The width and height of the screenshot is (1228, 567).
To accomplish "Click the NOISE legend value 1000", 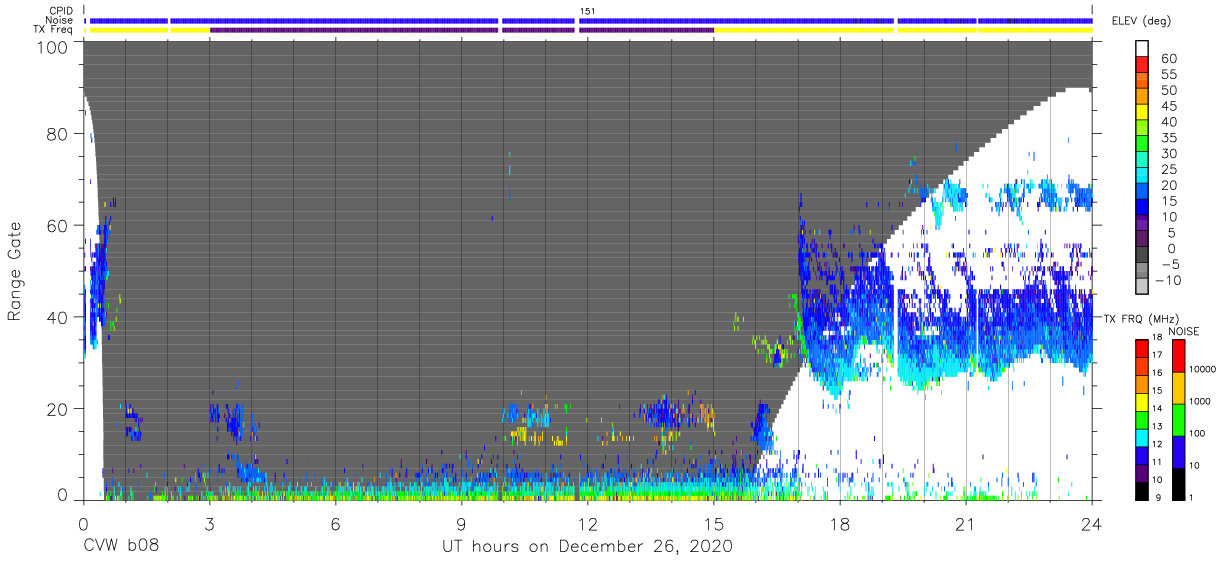I will pos(1200,401).
